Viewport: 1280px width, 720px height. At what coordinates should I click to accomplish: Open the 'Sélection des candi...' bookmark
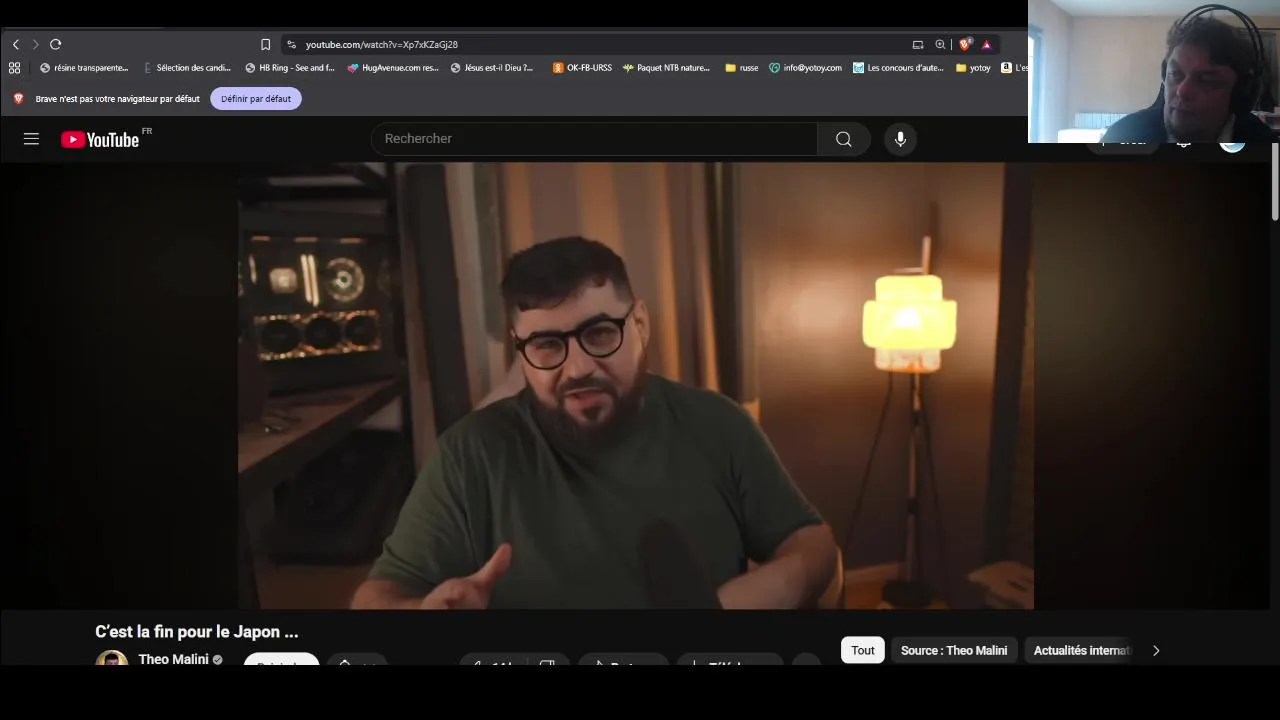pos(187,68)
